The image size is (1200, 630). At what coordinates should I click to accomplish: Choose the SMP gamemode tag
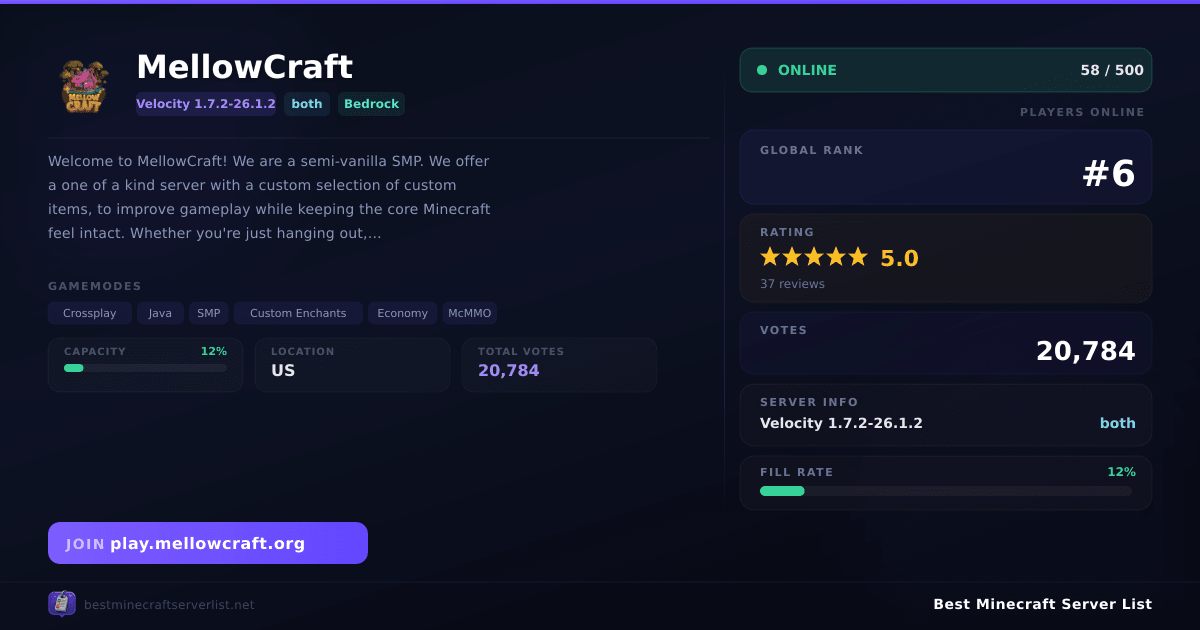coord(209,313)
